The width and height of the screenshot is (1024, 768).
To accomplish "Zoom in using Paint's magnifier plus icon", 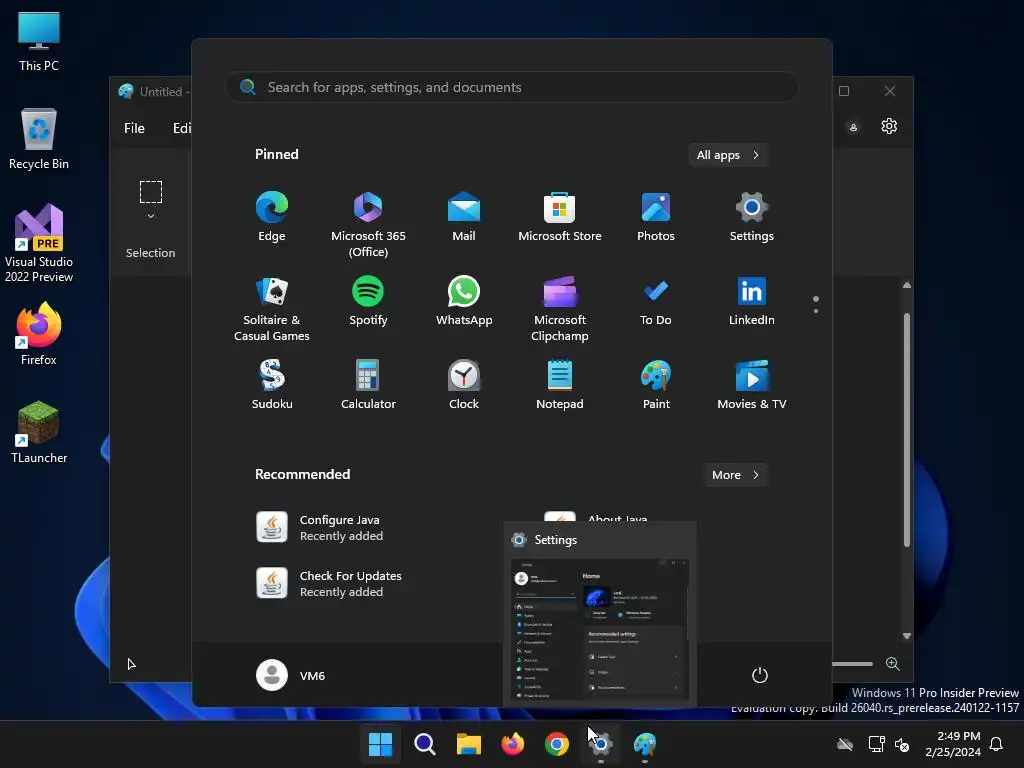I will 893,664.
